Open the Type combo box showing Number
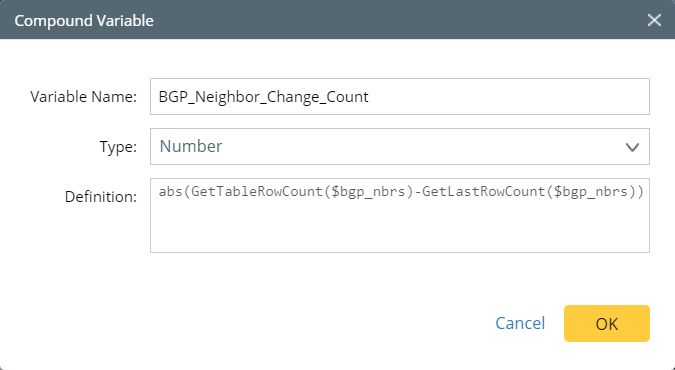The width and height of the screenshot is (675, 370). coord(399,146)
